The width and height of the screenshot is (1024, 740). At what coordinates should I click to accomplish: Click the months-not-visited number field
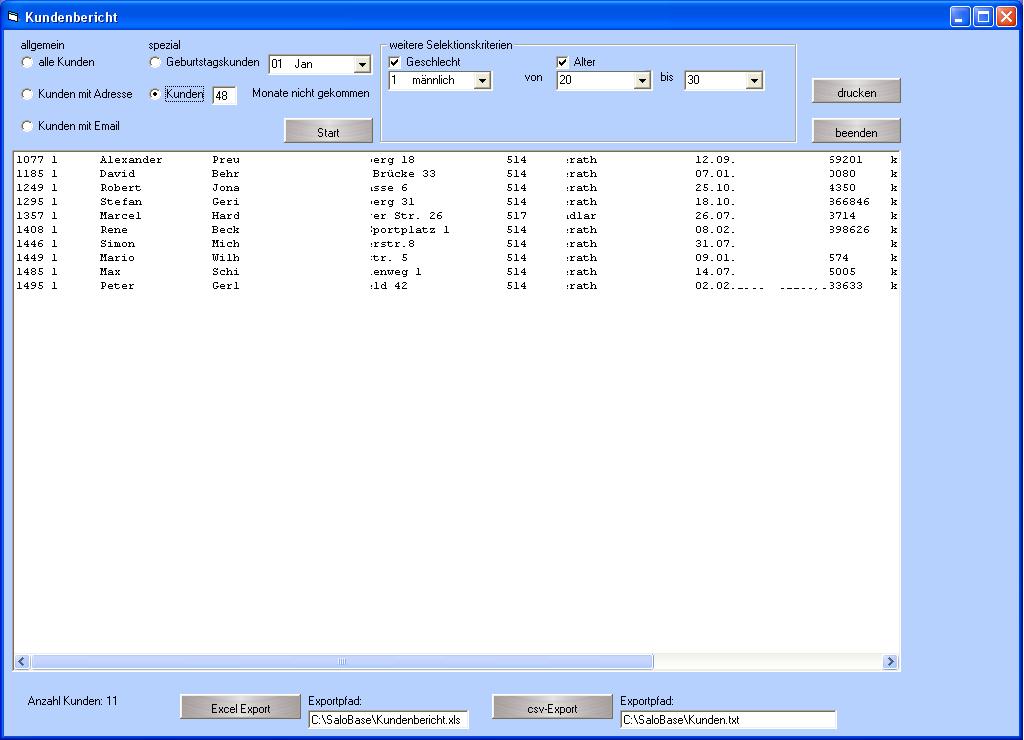pyautogui.click(x=224, y=96)
